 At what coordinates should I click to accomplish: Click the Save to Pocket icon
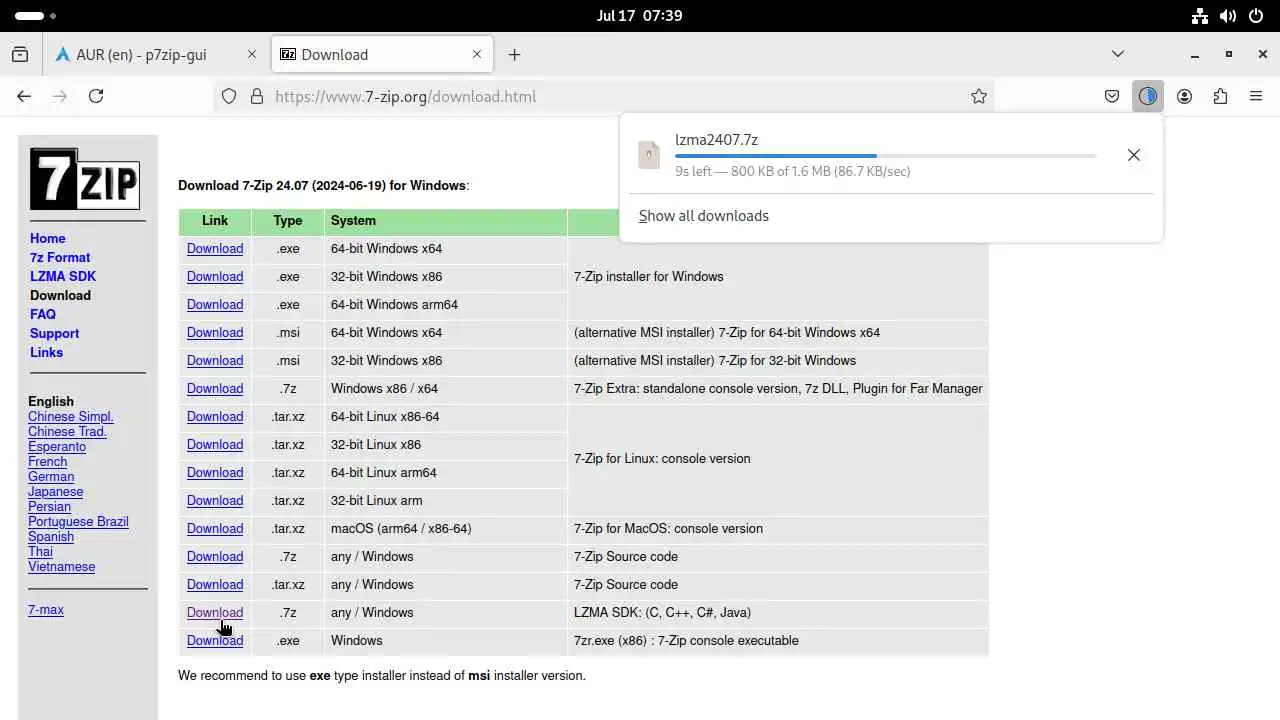[x=1112, y=96]
